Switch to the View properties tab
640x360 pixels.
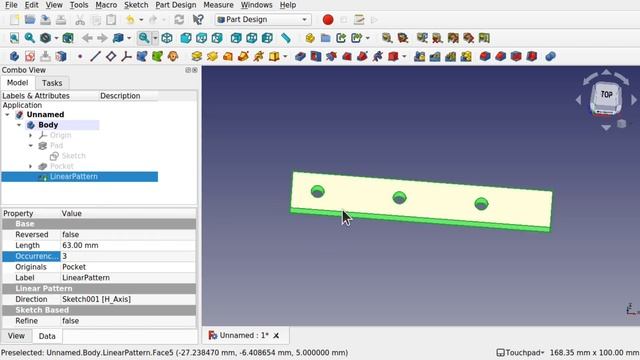pos(16,336)
